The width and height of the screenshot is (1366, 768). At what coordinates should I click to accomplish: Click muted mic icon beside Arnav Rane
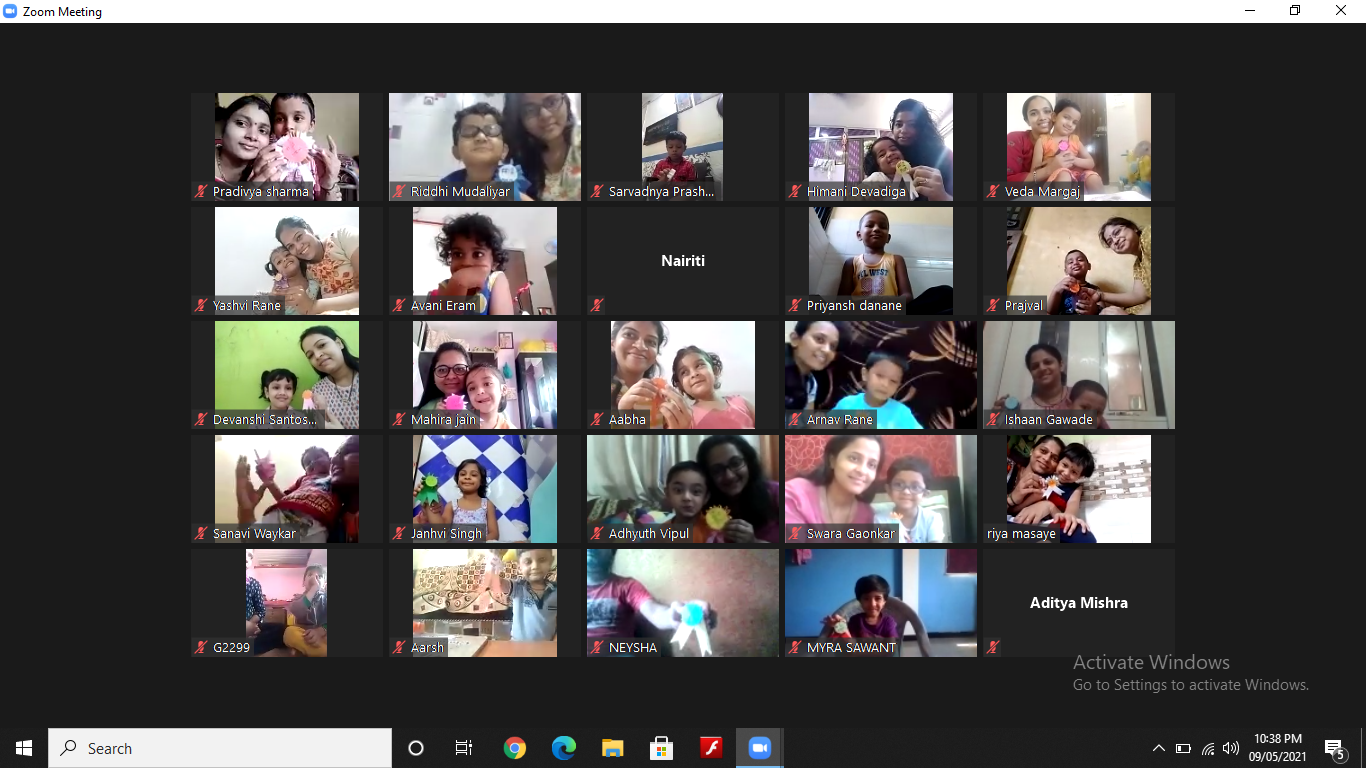795,419
